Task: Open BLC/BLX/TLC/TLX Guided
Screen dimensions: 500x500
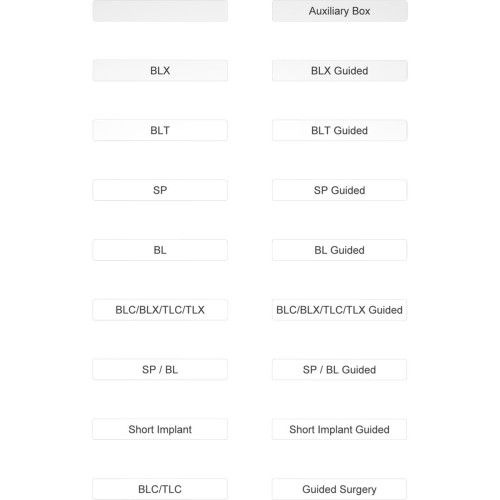Action: (x=339, y=310)
